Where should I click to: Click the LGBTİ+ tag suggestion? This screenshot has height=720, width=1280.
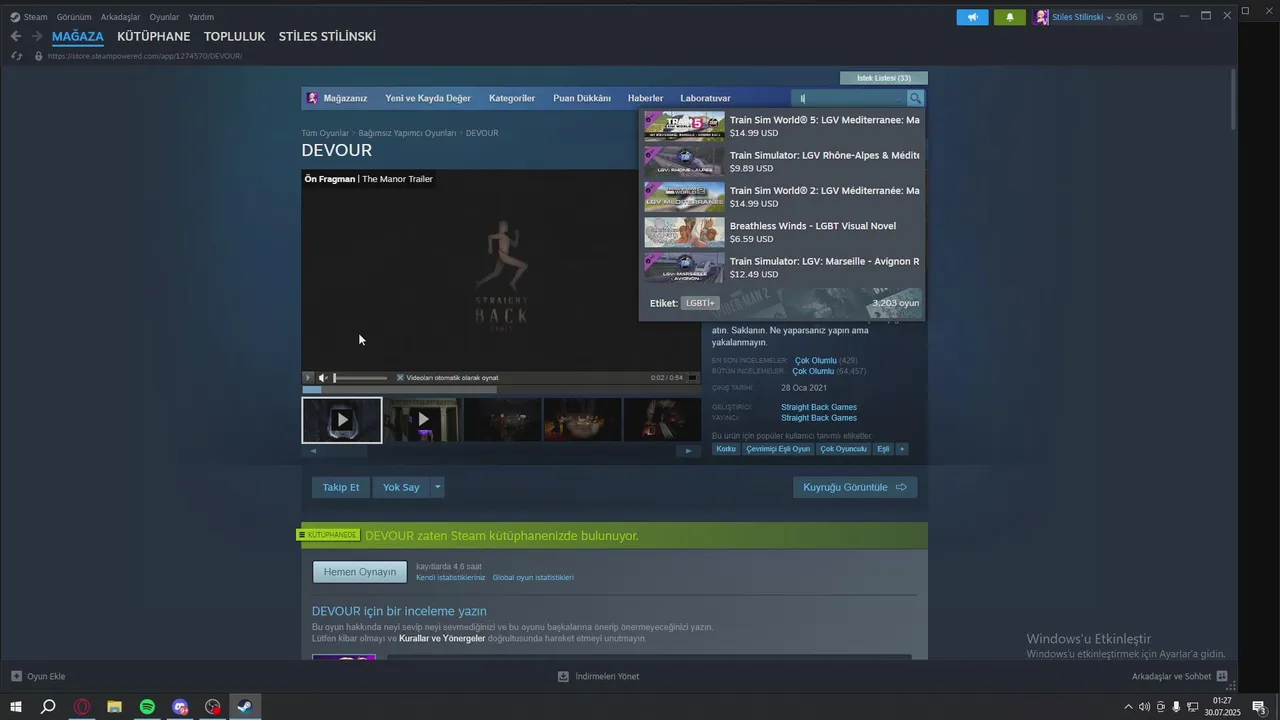pyautogui.click(x=700, y=303)
